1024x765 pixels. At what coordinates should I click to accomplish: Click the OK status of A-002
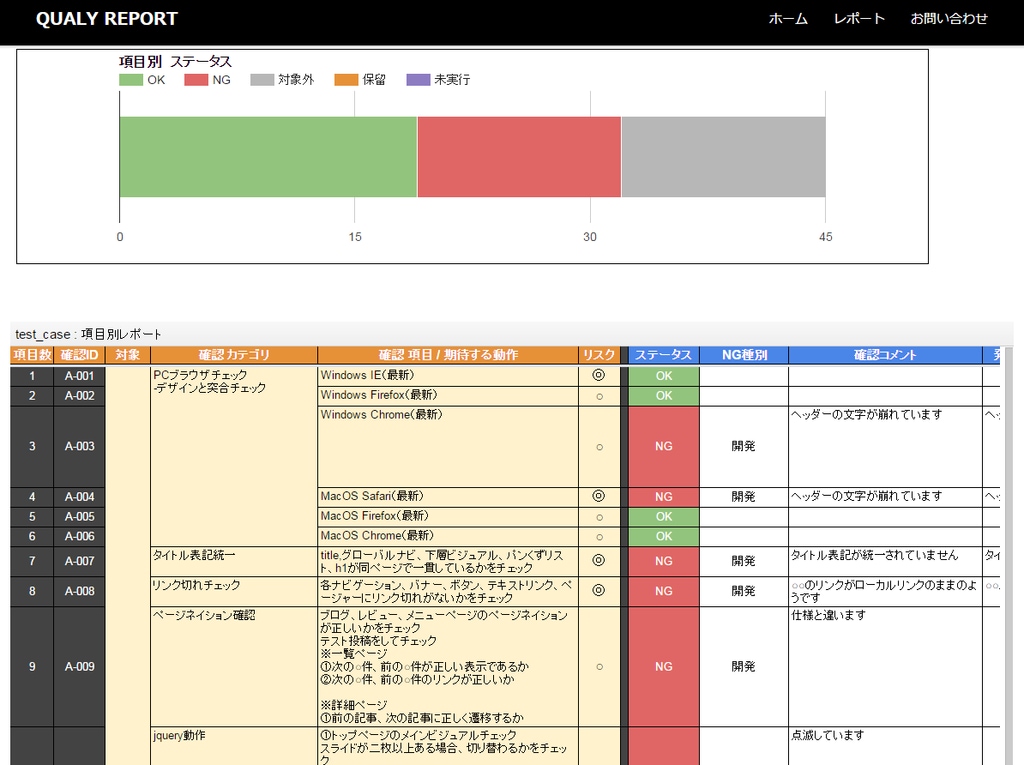[664, 396]
